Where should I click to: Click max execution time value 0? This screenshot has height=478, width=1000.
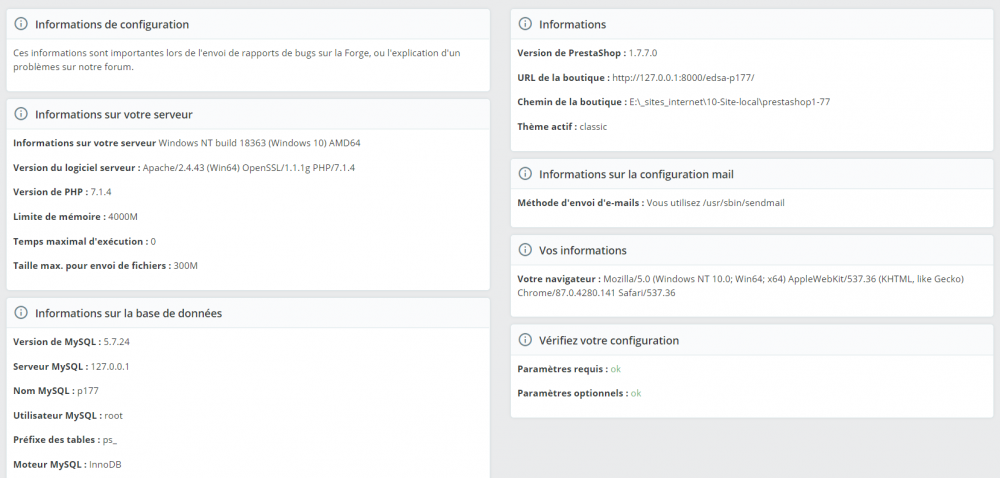click(153, 242)
